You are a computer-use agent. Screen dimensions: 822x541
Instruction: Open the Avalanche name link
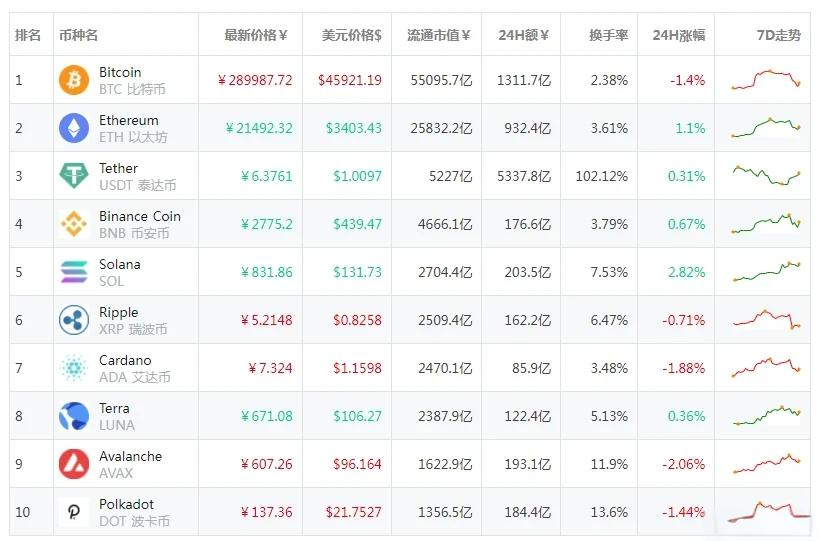131,456
